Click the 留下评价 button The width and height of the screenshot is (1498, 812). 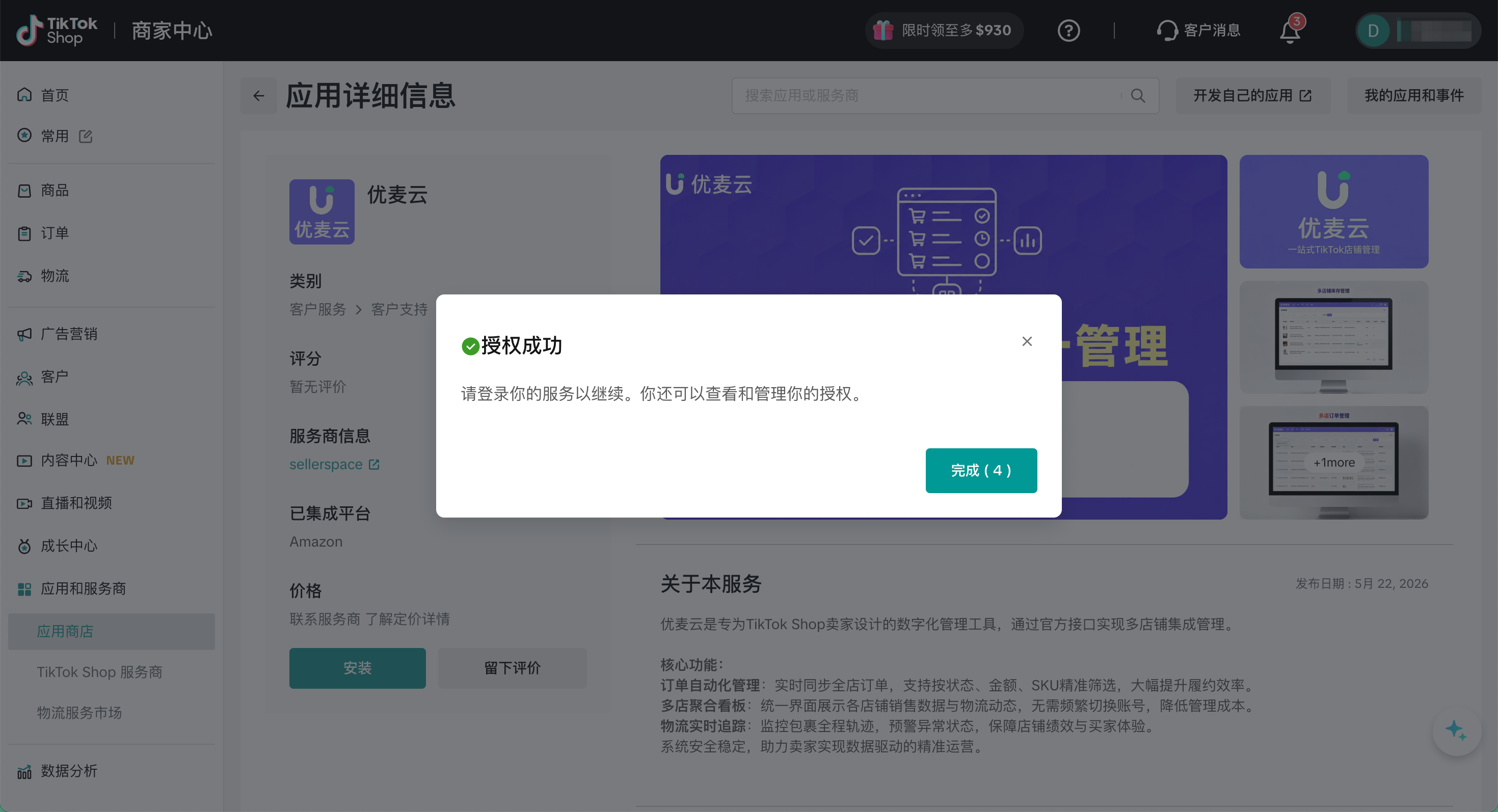point(512,668)
